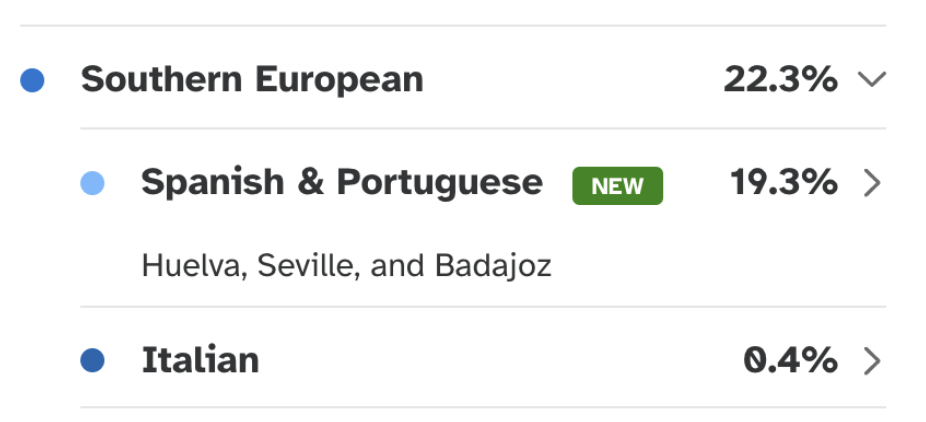This screenshot has height=422, width=926.
Task: Select the Italian ancestry label
Action: click(x=200, y=360)
